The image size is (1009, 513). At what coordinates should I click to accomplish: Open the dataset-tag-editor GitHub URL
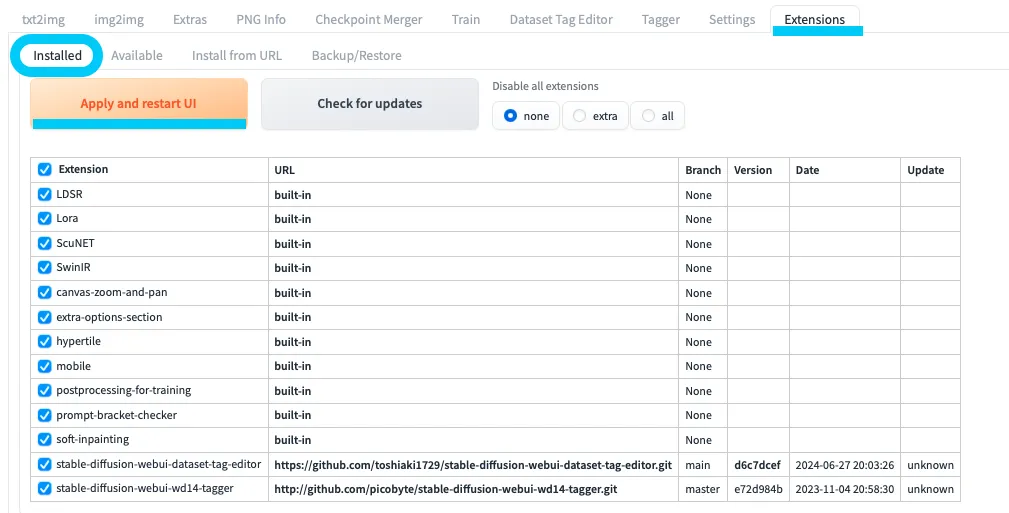point(473,465)
